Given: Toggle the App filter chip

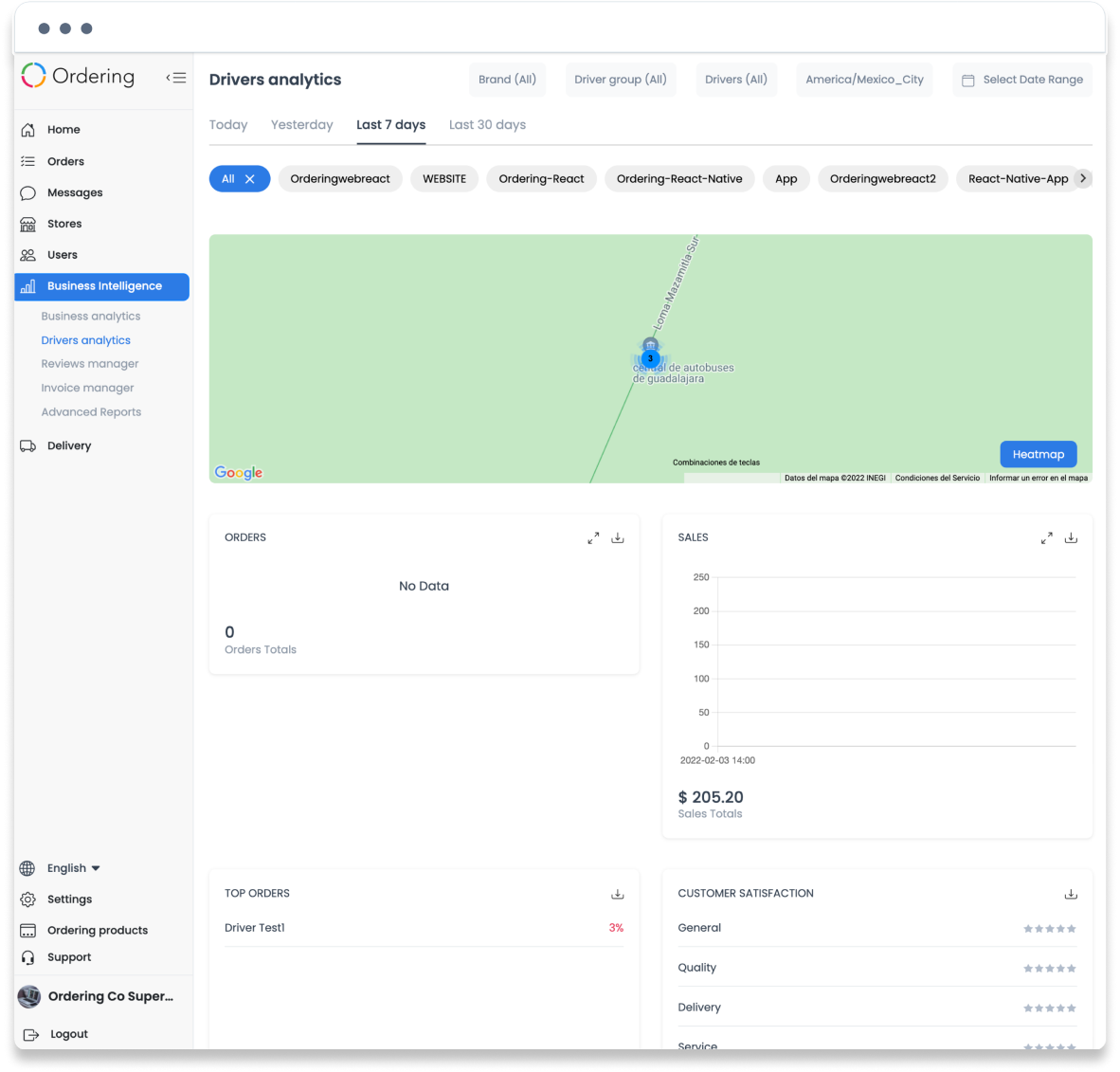Looking at the screenshot, I should click(x=786, y=178).
